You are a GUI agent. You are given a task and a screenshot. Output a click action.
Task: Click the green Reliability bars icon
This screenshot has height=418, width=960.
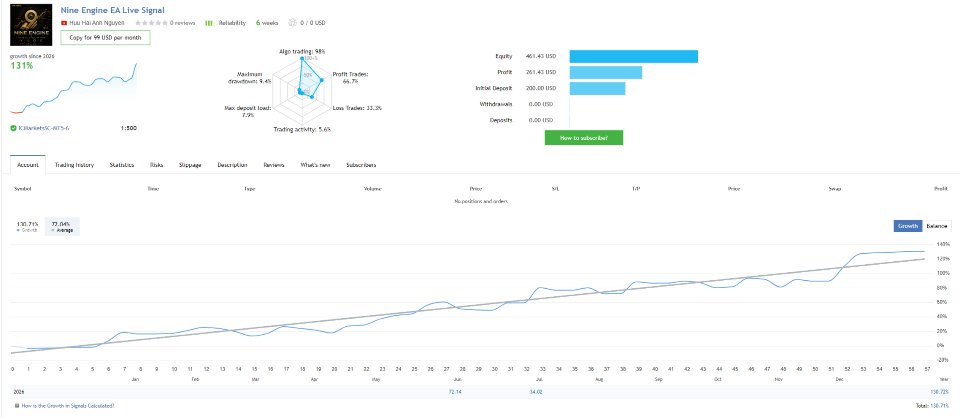209,23
